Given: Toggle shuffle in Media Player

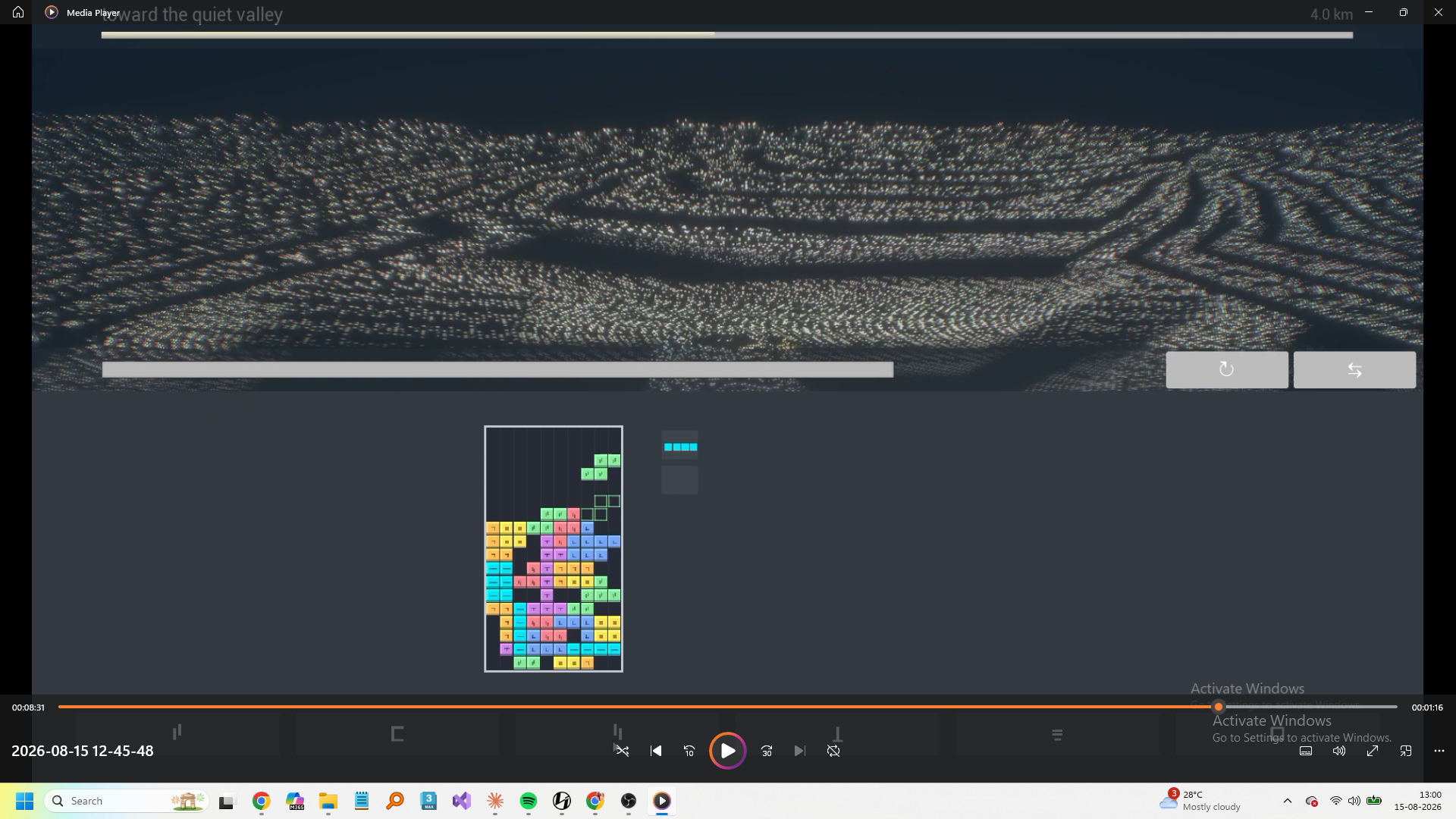Looking at the screenshot, I should (622, 751).
